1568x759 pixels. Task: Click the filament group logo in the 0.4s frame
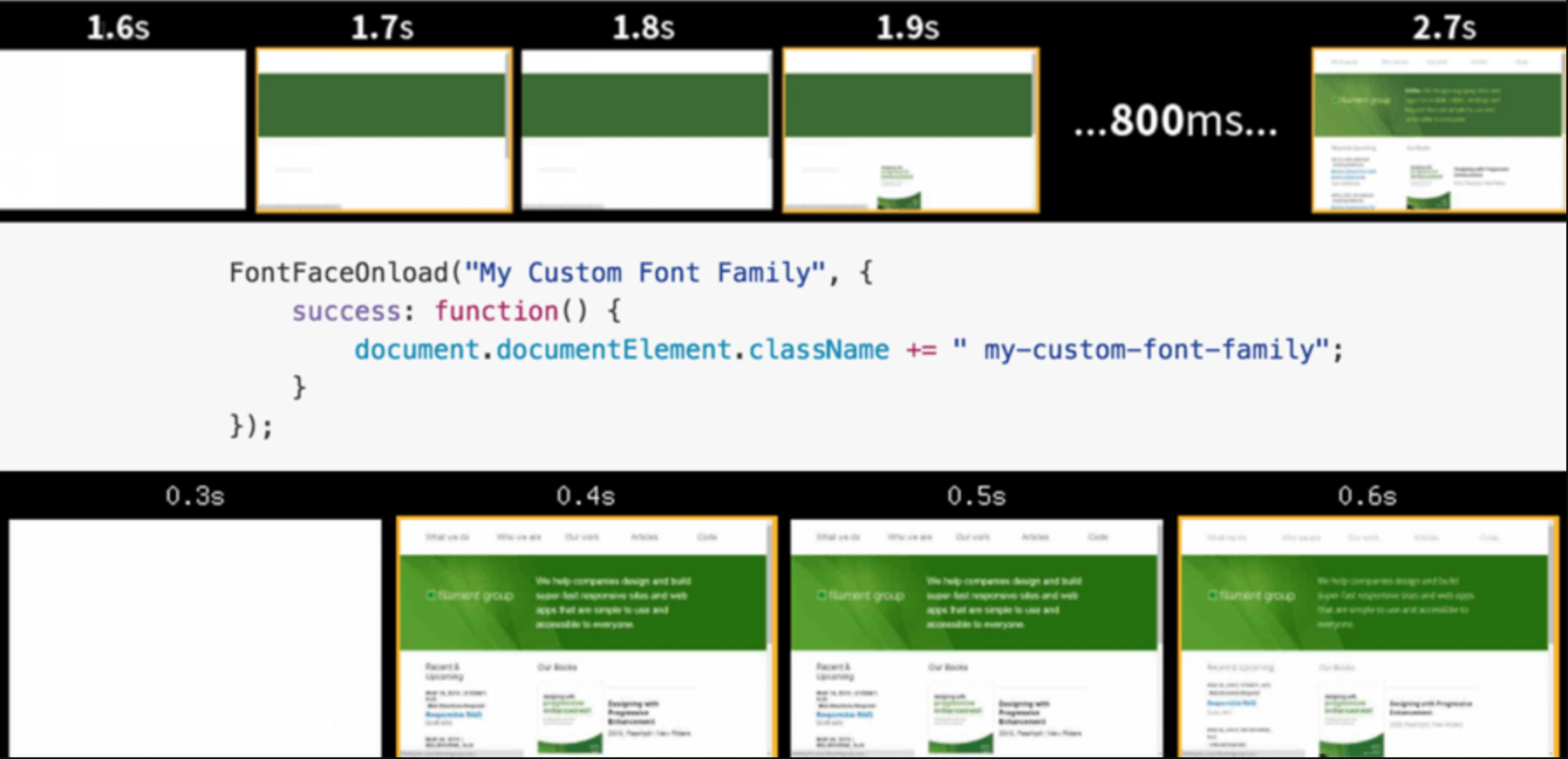[470, 596]
